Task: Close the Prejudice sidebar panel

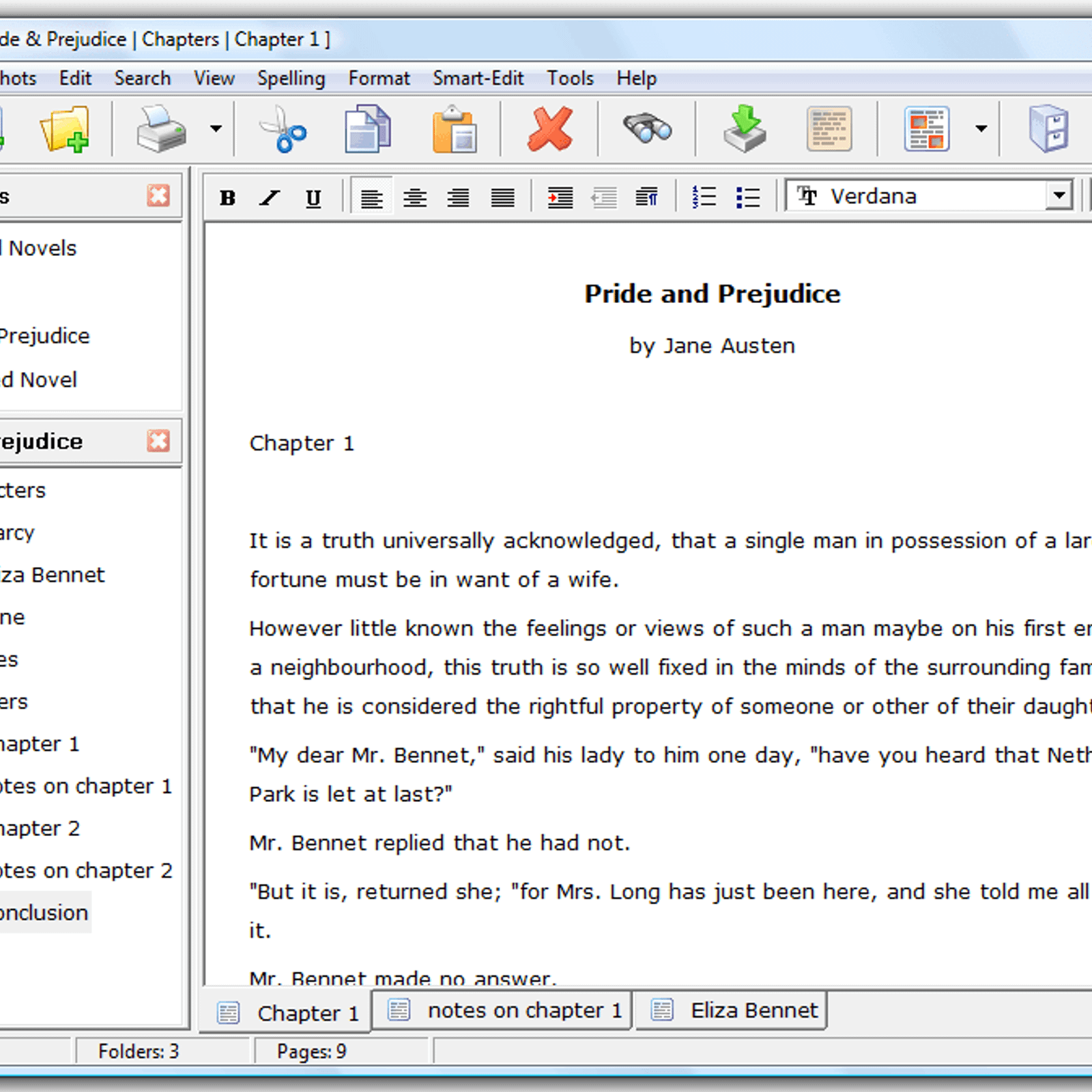Action: tap(158, 441)
